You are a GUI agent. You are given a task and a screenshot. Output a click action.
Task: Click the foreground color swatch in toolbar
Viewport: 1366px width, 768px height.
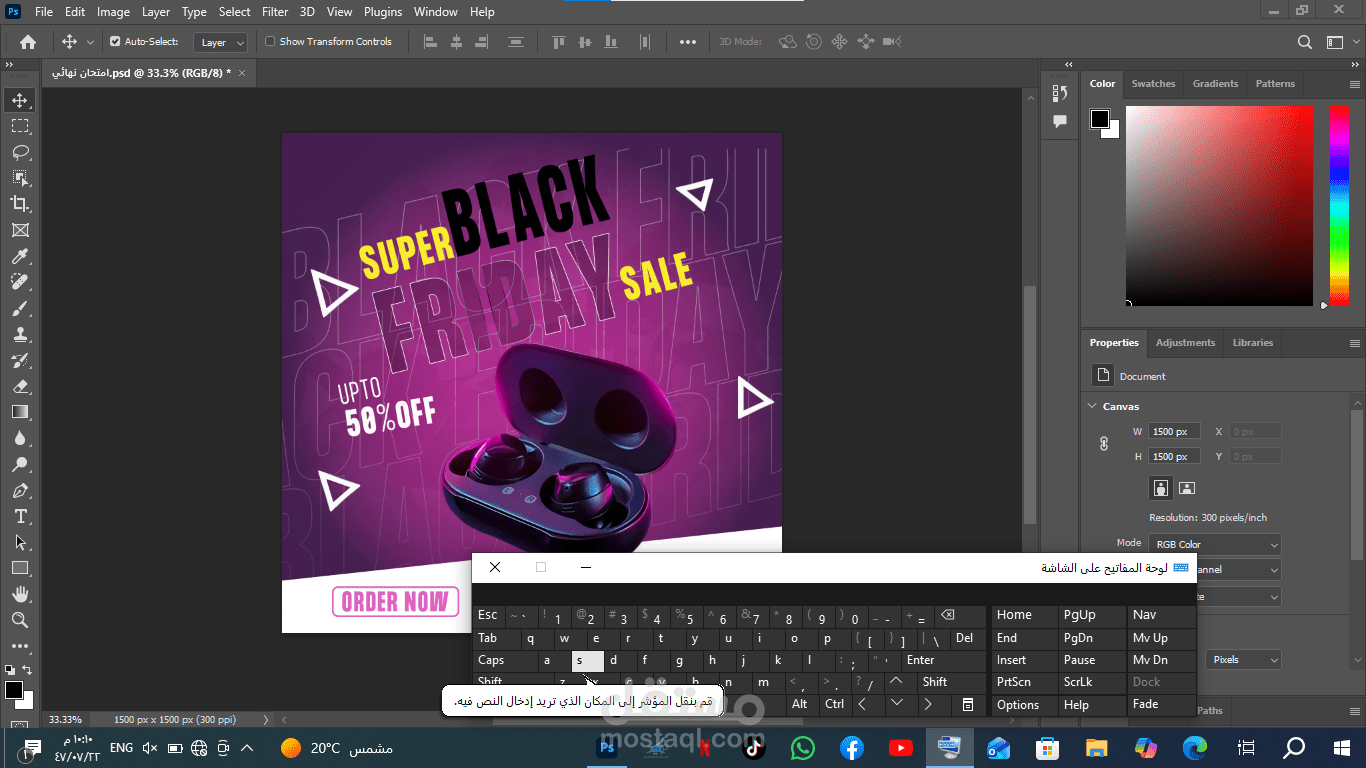pyautogui.click(x=13, y=690)
